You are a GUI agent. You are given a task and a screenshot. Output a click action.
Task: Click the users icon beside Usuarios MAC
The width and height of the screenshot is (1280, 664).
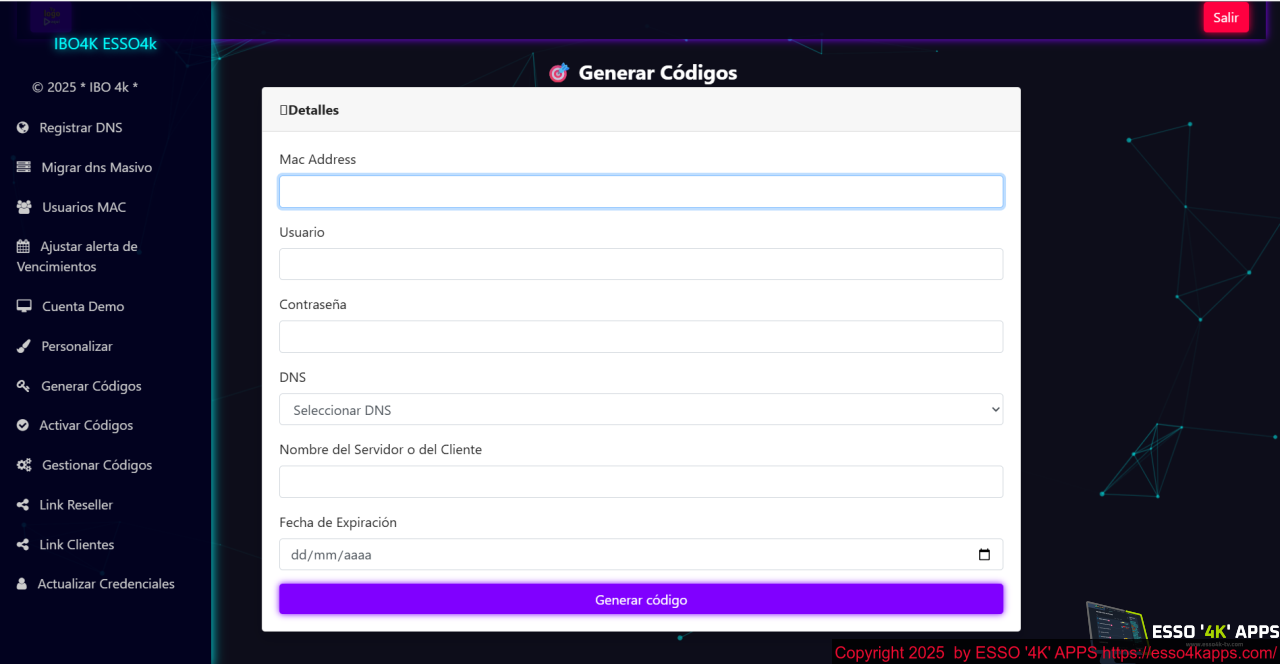(x=24, y=208)
